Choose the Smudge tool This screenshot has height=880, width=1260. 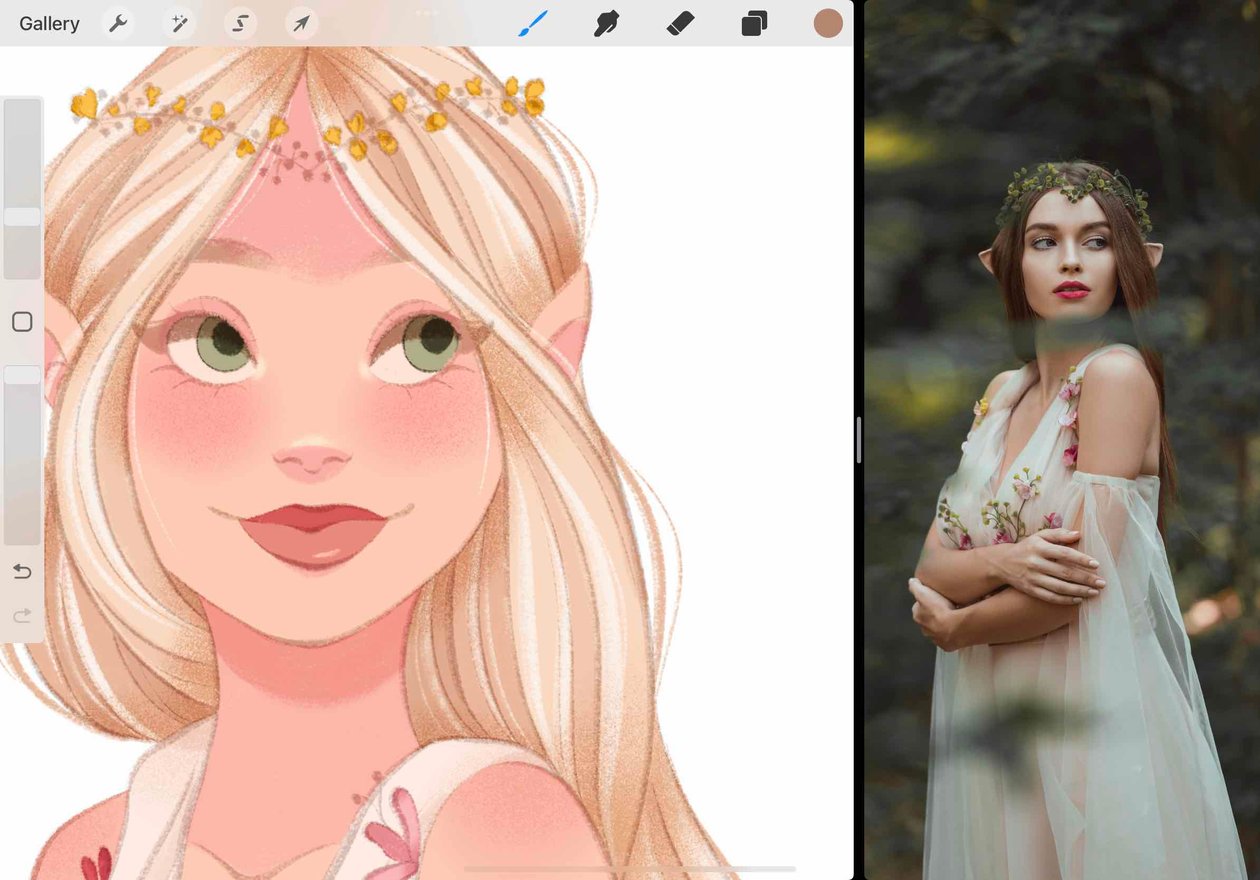pyautogui.click(x=606, y=23)
